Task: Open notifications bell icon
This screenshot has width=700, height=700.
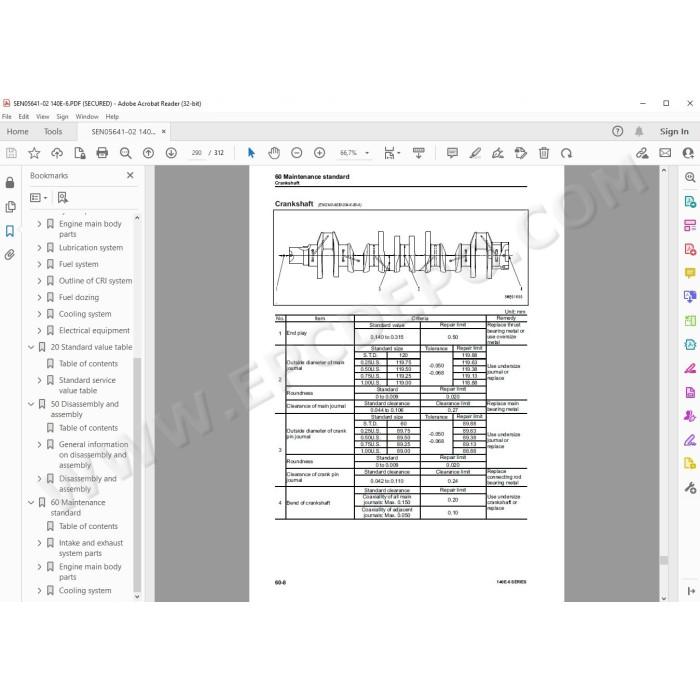Action: (x=639, y=131)
